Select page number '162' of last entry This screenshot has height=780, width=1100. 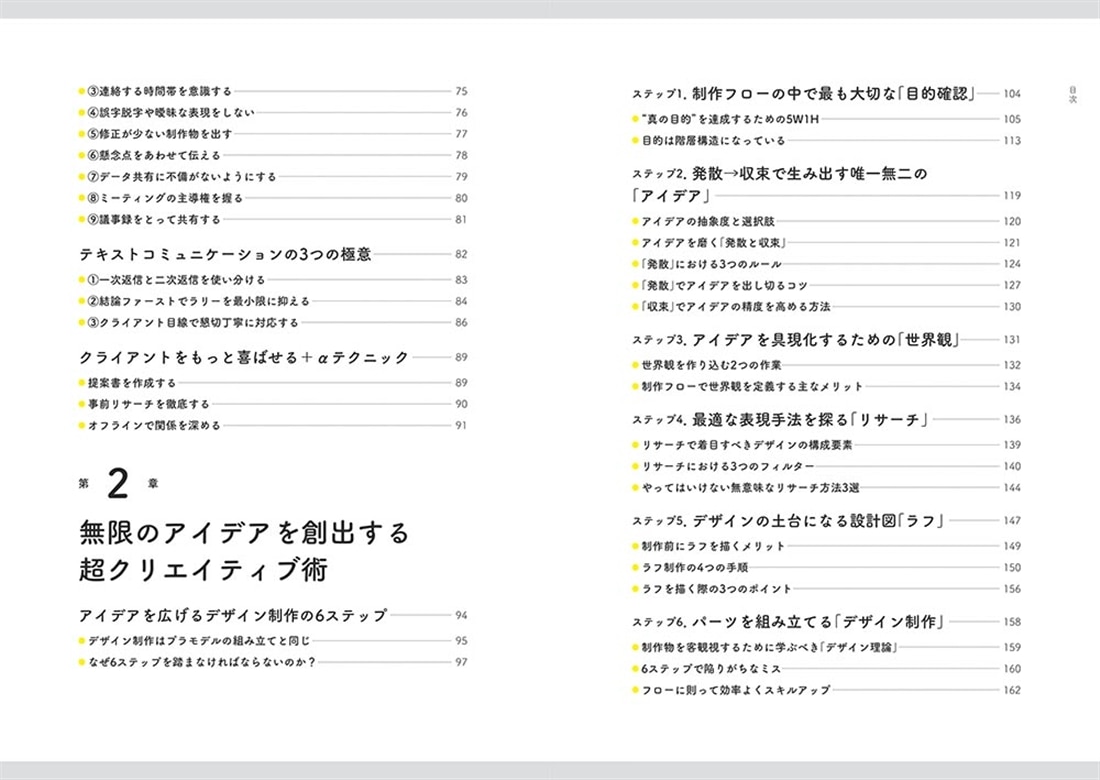tap(1012, 690)
